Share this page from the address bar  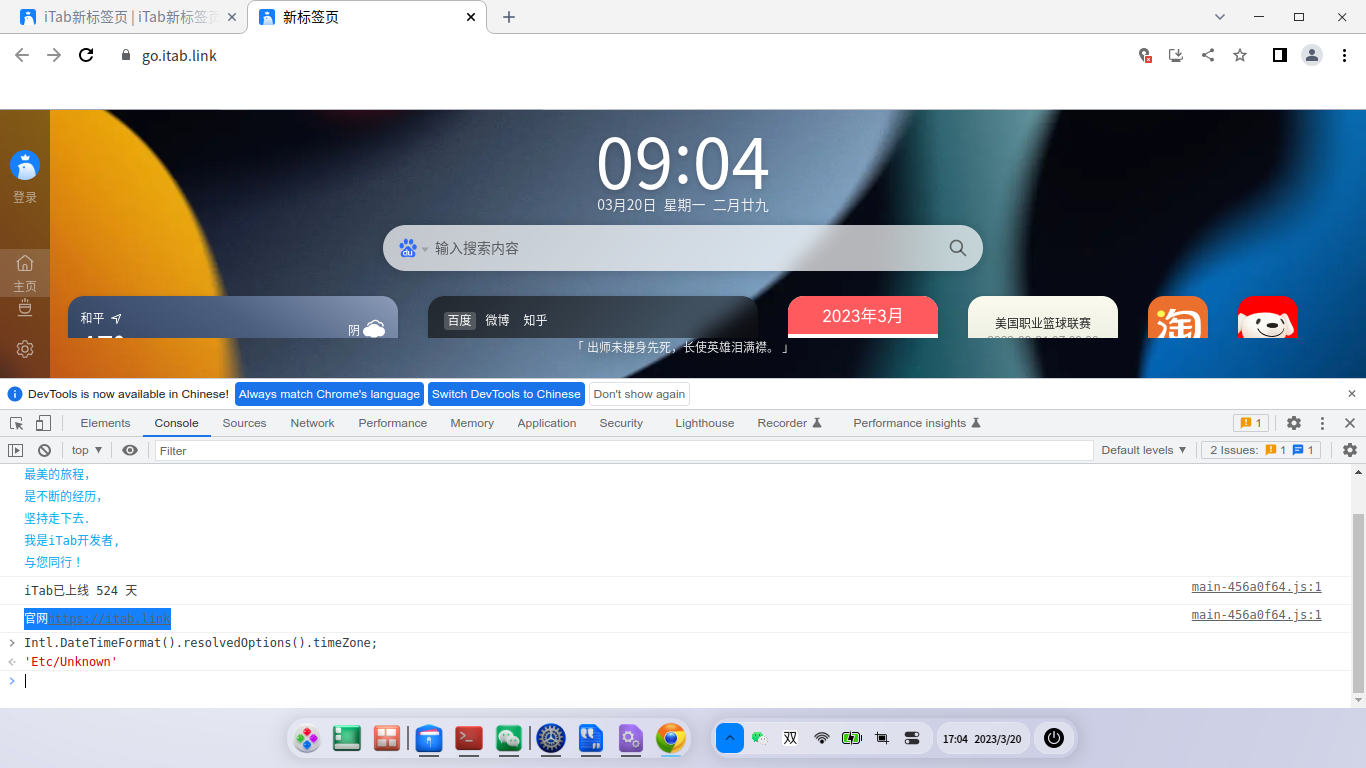coord(1208,55)
